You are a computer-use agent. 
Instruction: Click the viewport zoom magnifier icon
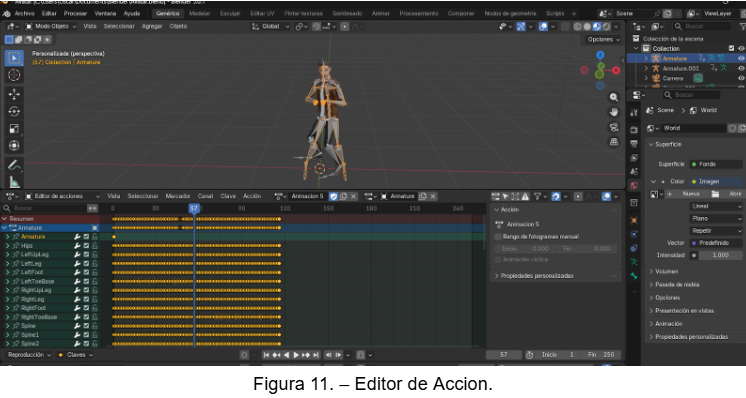614,97
